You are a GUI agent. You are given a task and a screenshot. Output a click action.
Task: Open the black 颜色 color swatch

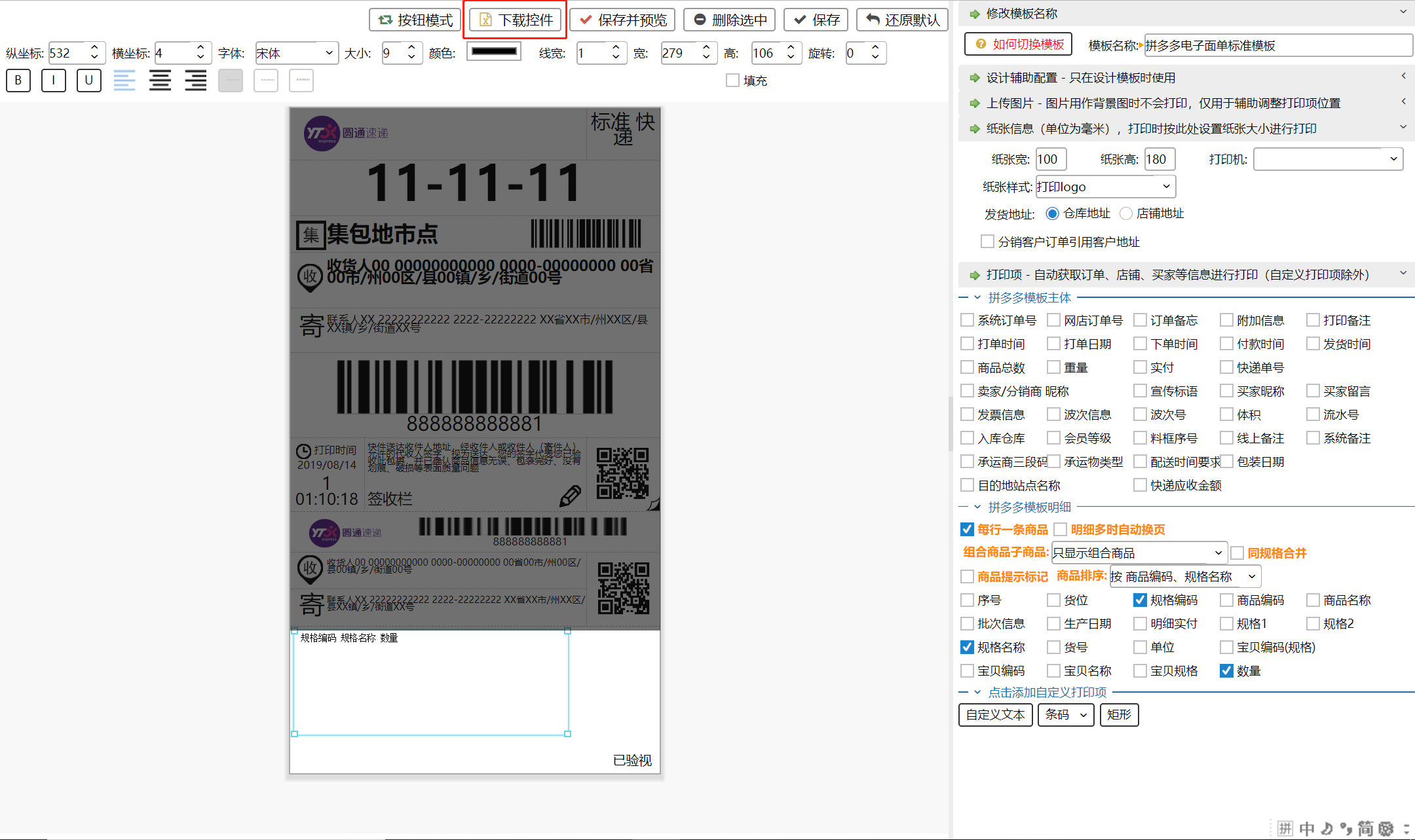pos(494,52)
